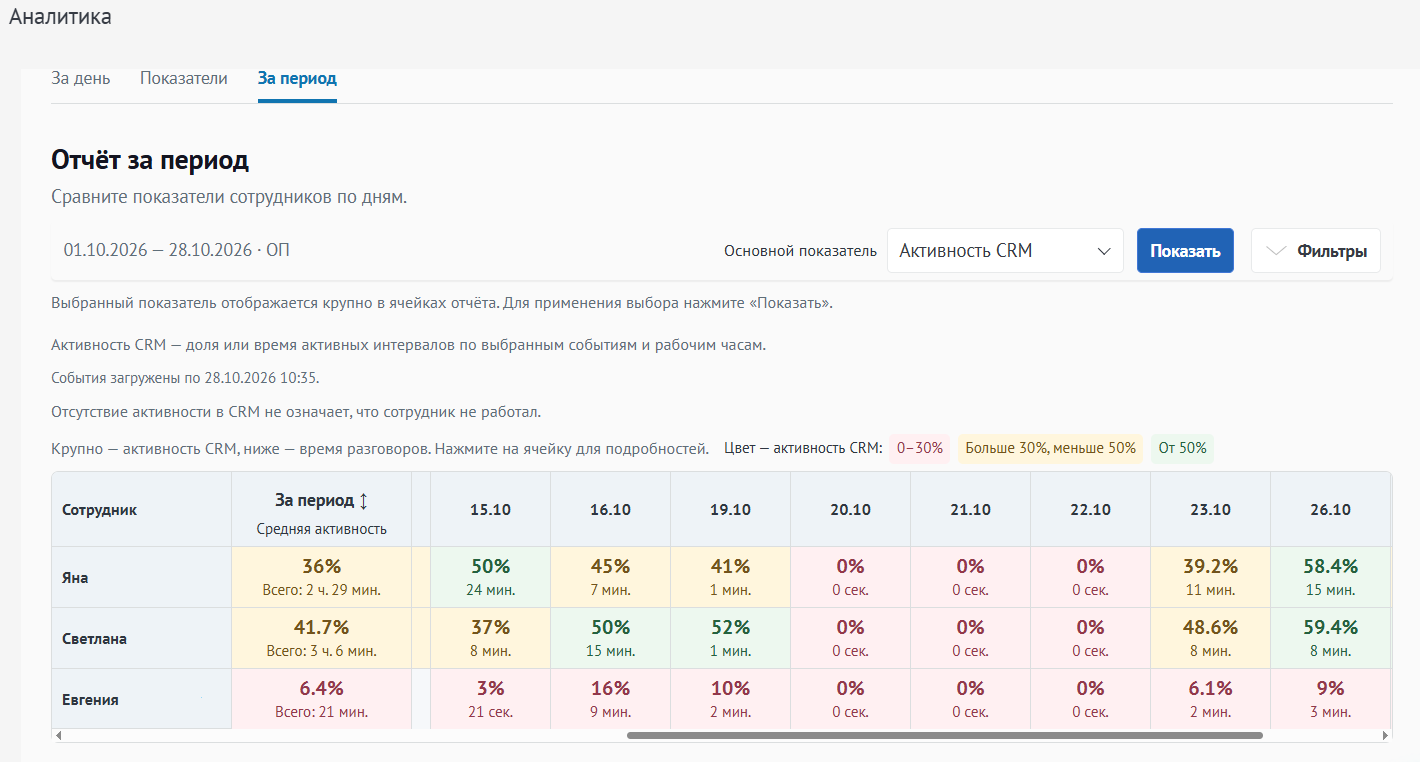Open Яна's cell for 15.10 showing 50%
Viewport: 1420px width, 762px height.
coord(490,577)
